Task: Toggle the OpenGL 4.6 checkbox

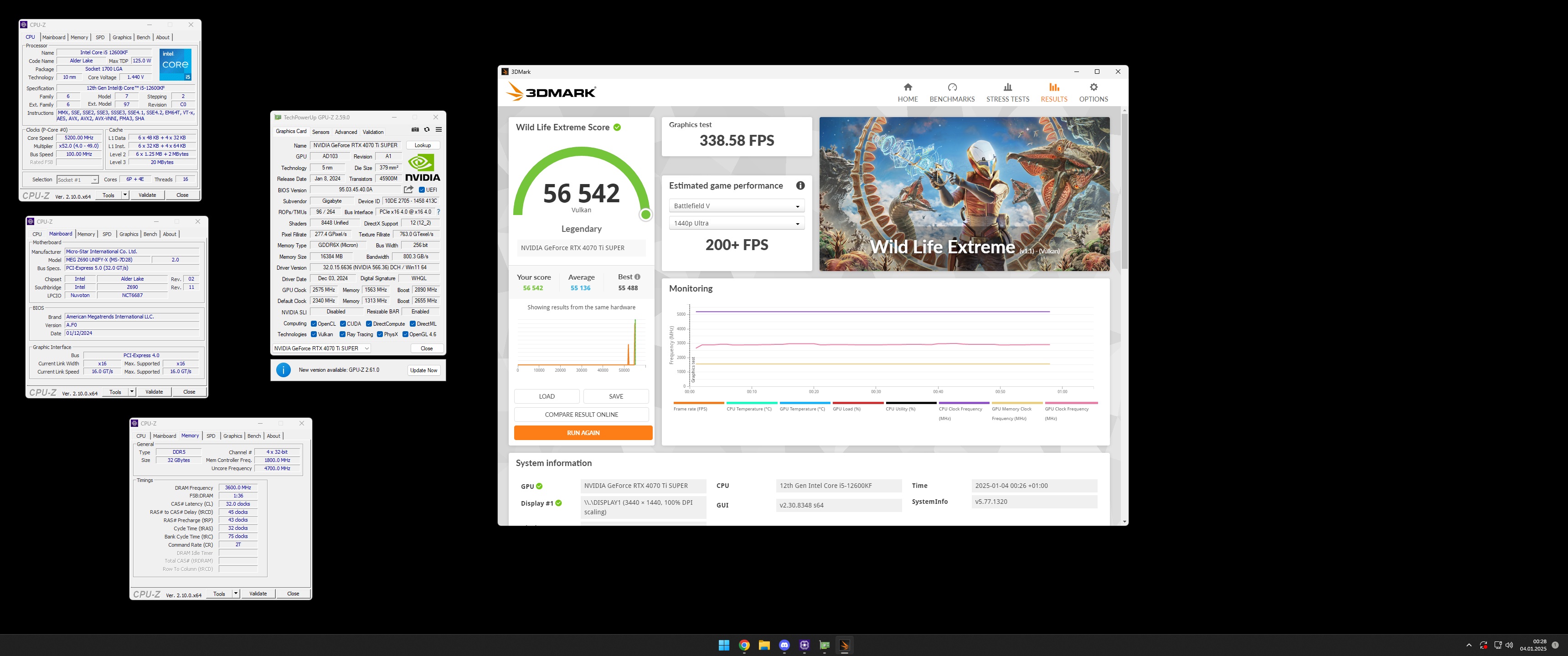Action: point(405,334)
